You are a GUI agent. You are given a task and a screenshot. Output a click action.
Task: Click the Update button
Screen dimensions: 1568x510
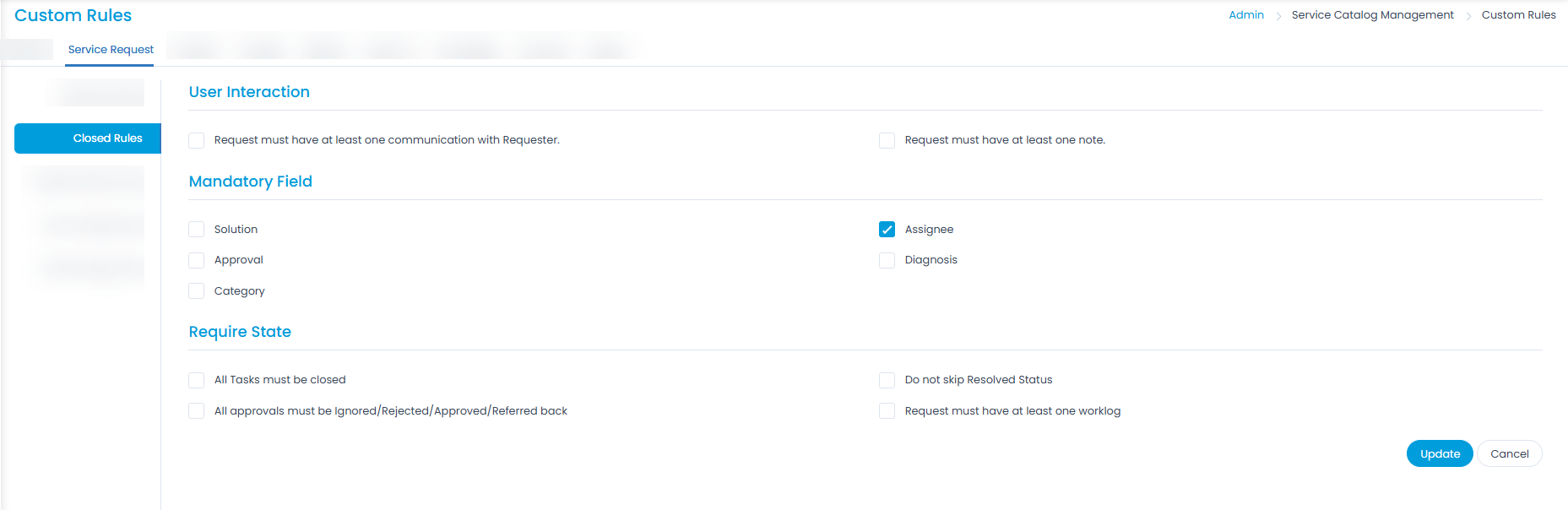pyautogui.click(x=1440, y=453)
